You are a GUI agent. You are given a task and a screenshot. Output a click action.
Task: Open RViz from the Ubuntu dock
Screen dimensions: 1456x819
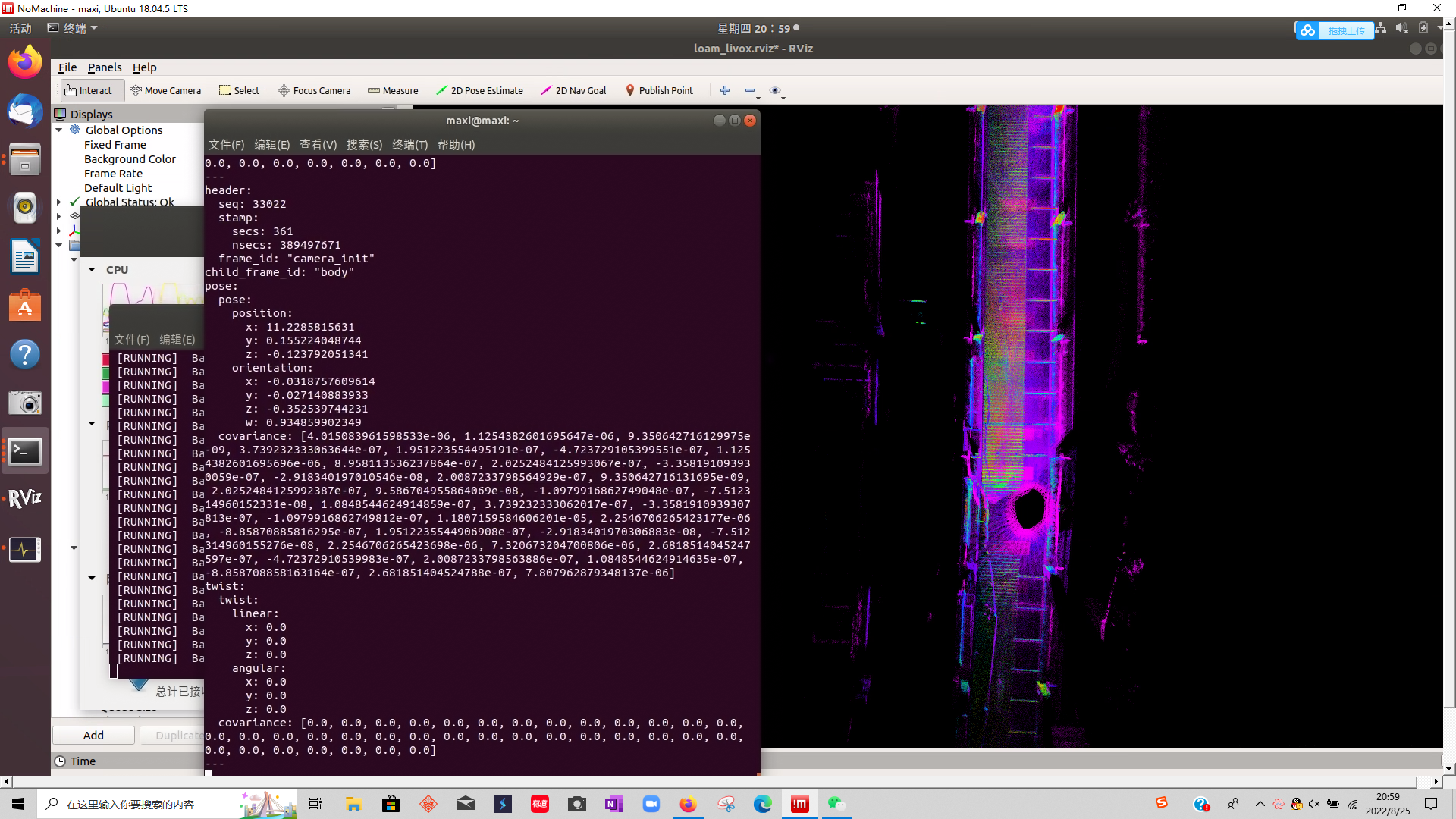pyautogui.click(x=25, y=498)
